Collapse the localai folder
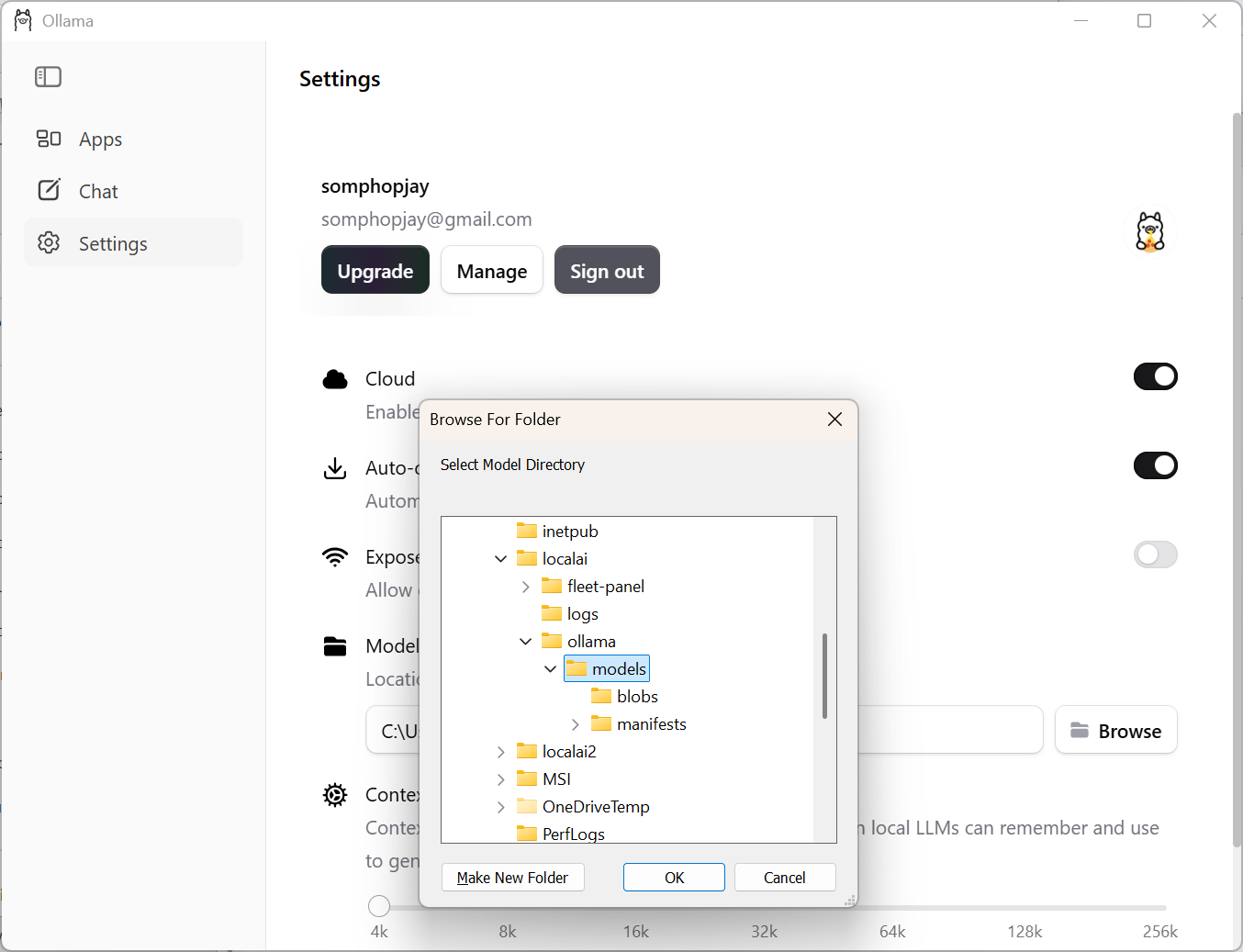Image resolution: width=1243 pixels, height=952 pixels. click(x=500, y=558)
